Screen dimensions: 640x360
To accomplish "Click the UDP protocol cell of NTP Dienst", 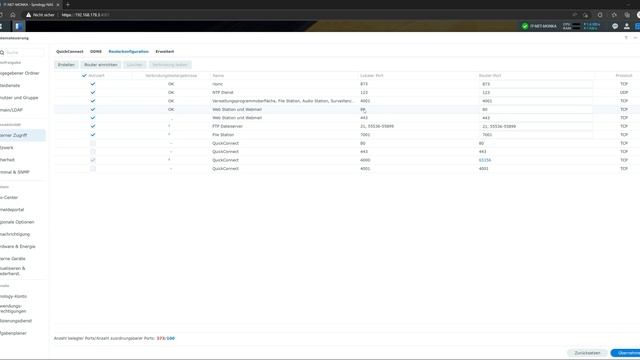I will 624,93.
